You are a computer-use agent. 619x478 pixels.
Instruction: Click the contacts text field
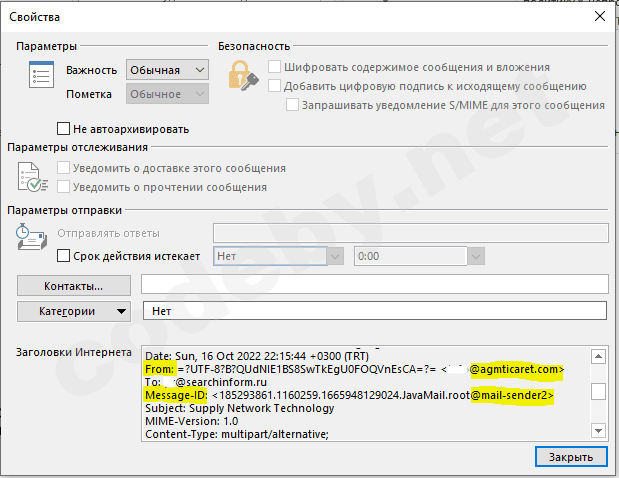[375, 284]
